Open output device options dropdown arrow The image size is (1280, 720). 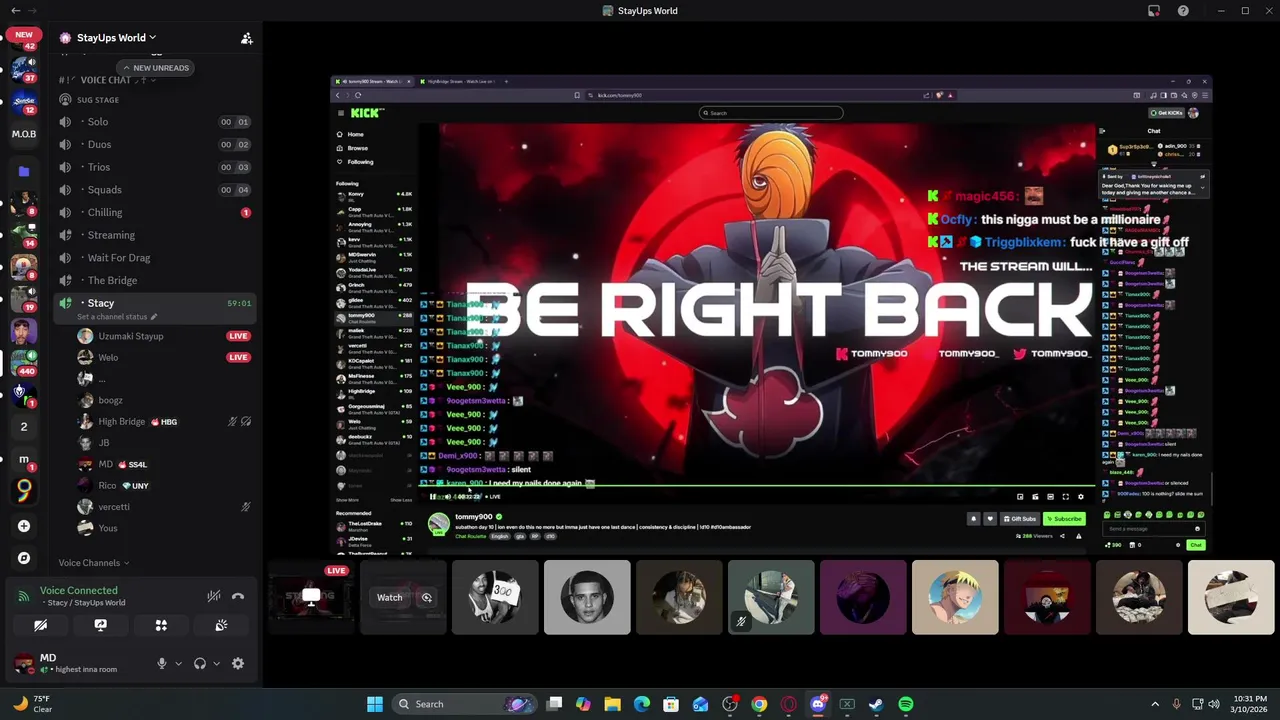pyautogui.click(x=216, y=663)
